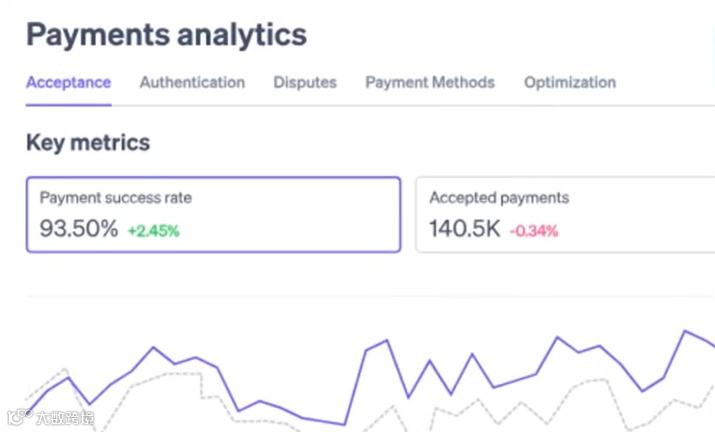Click the Payments analytics page title
Image resolution: width=715 pixels, height=432 pixels.
166,35
